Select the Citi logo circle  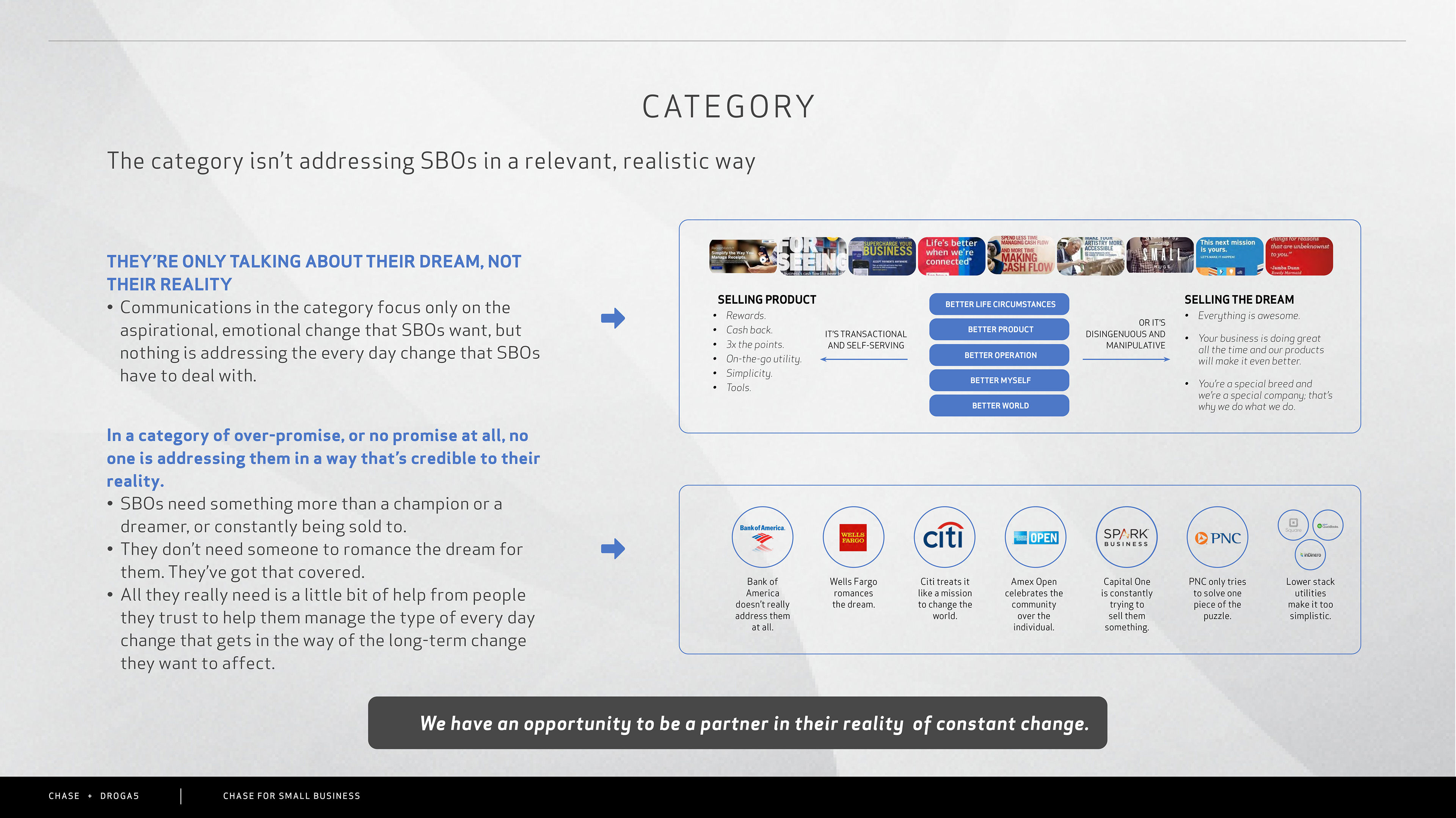944,537
